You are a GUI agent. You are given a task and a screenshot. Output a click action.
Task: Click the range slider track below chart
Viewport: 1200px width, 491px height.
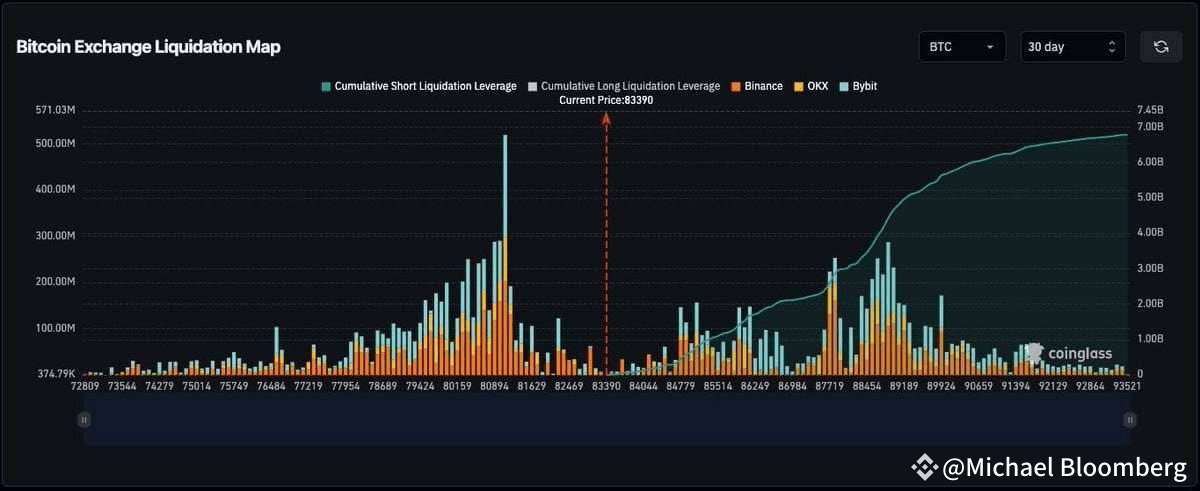coord(607,420)
